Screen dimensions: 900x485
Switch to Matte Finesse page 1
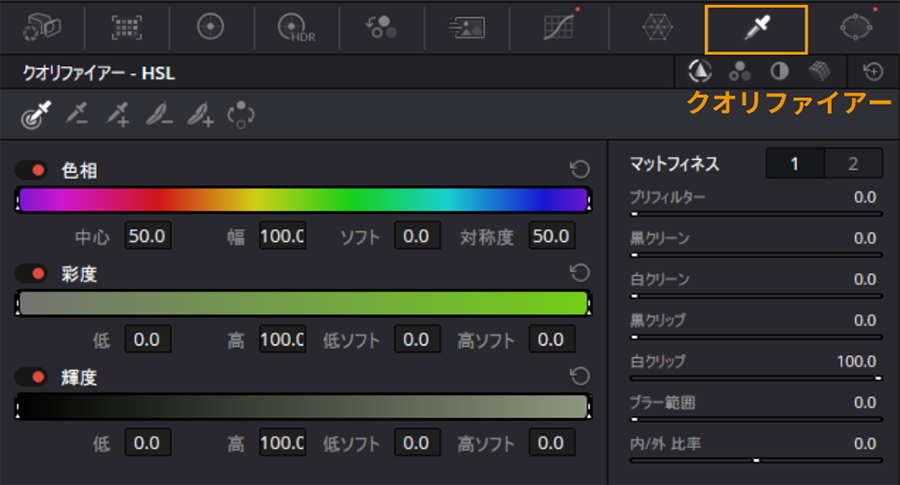coord(795,164)
